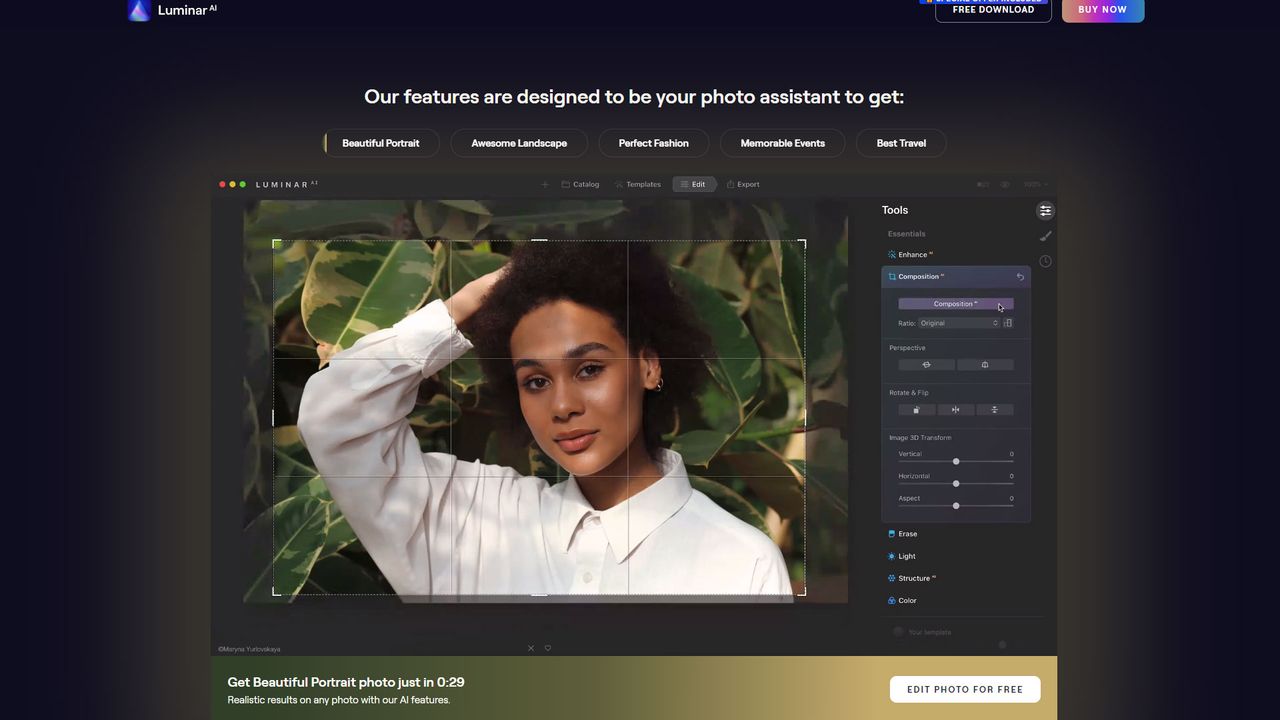Select the brush local masking icon
Screen dimensions: 1280x720
[x=1045, y=236]
